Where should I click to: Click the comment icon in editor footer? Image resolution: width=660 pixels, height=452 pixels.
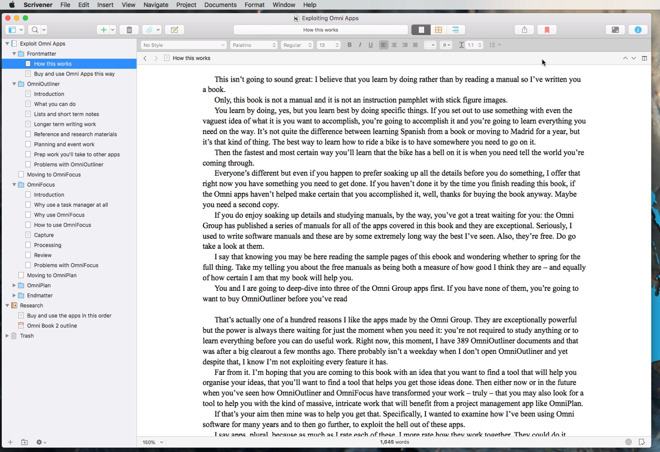tap(641, 442)
